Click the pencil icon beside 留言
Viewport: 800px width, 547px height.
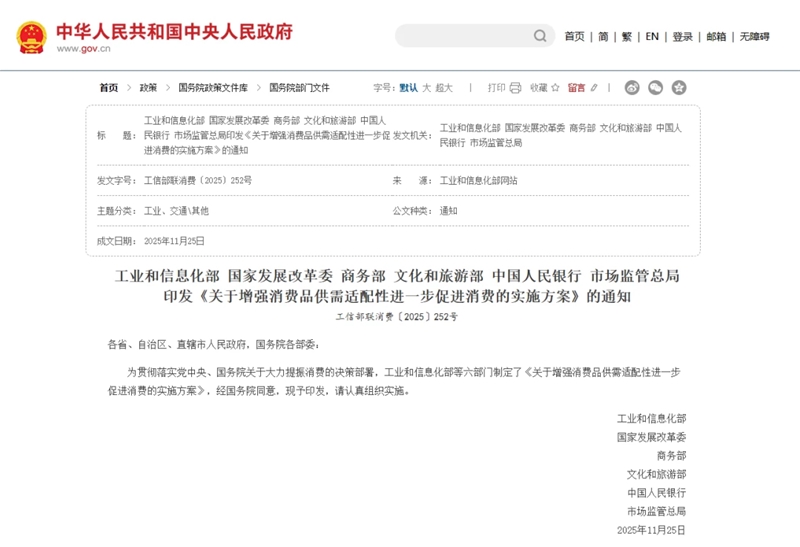pyautogui.click(x=595, y=88)
